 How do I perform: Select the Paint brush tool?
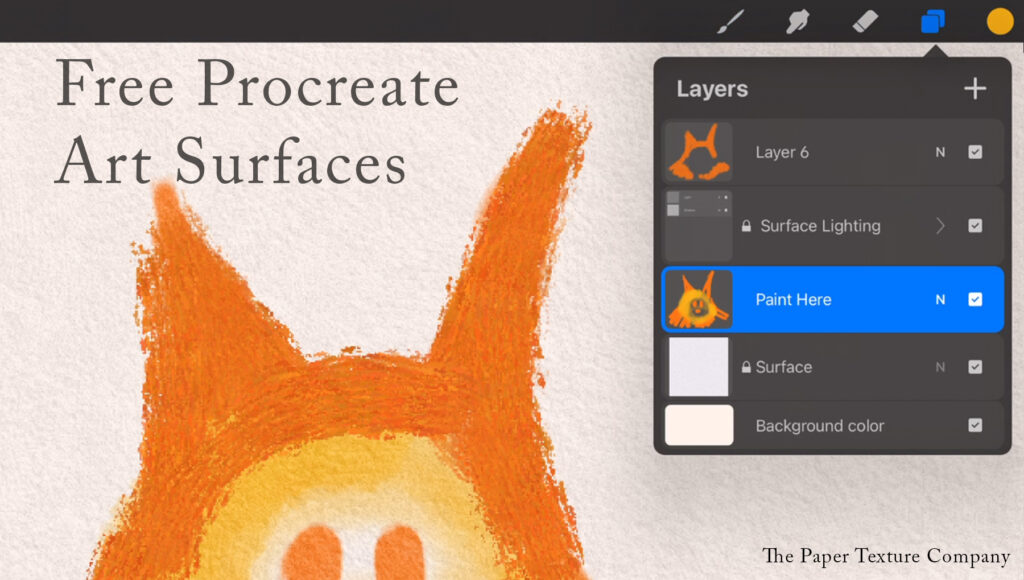pos(729,20)
